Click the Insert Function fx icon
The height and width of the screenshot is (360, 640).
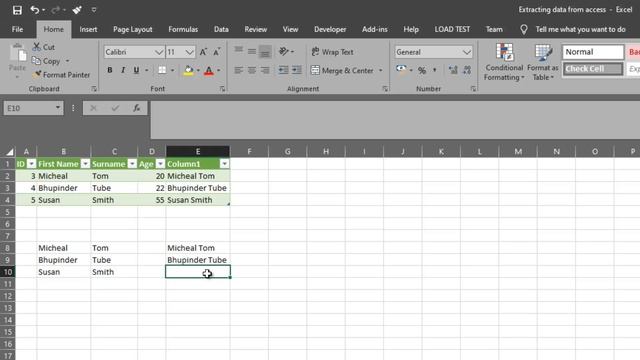point(137,108)
